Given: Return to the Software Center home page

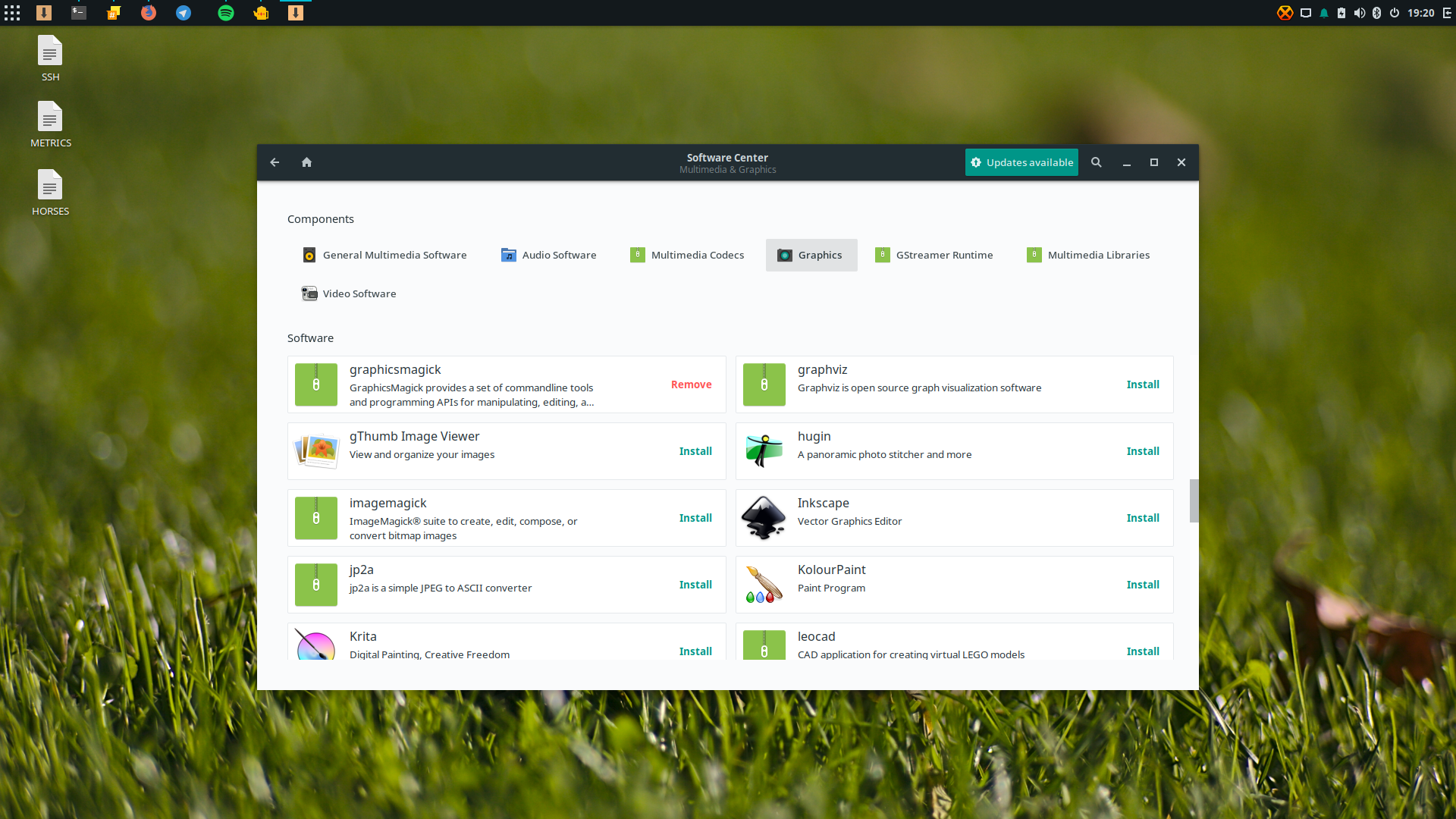Looking at the screenshot, I should (306, 162).
